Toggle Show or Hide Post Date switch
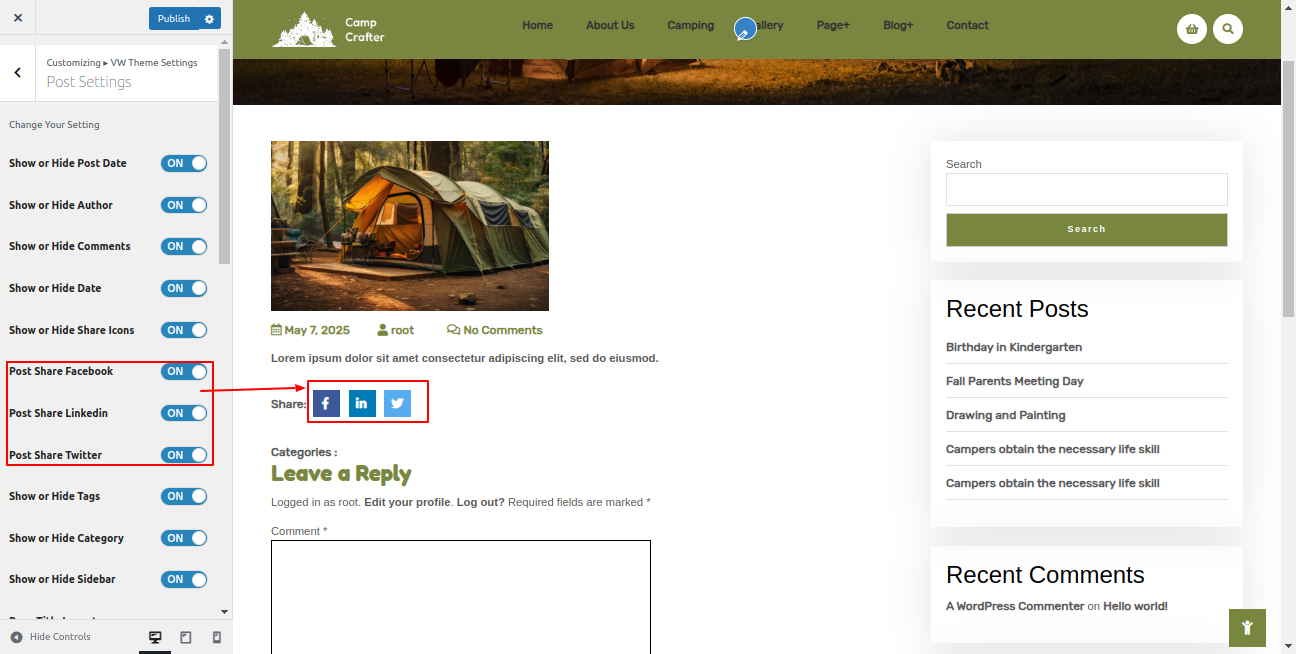The width and height of the screenshot is (1296, 654). point(184,163)
